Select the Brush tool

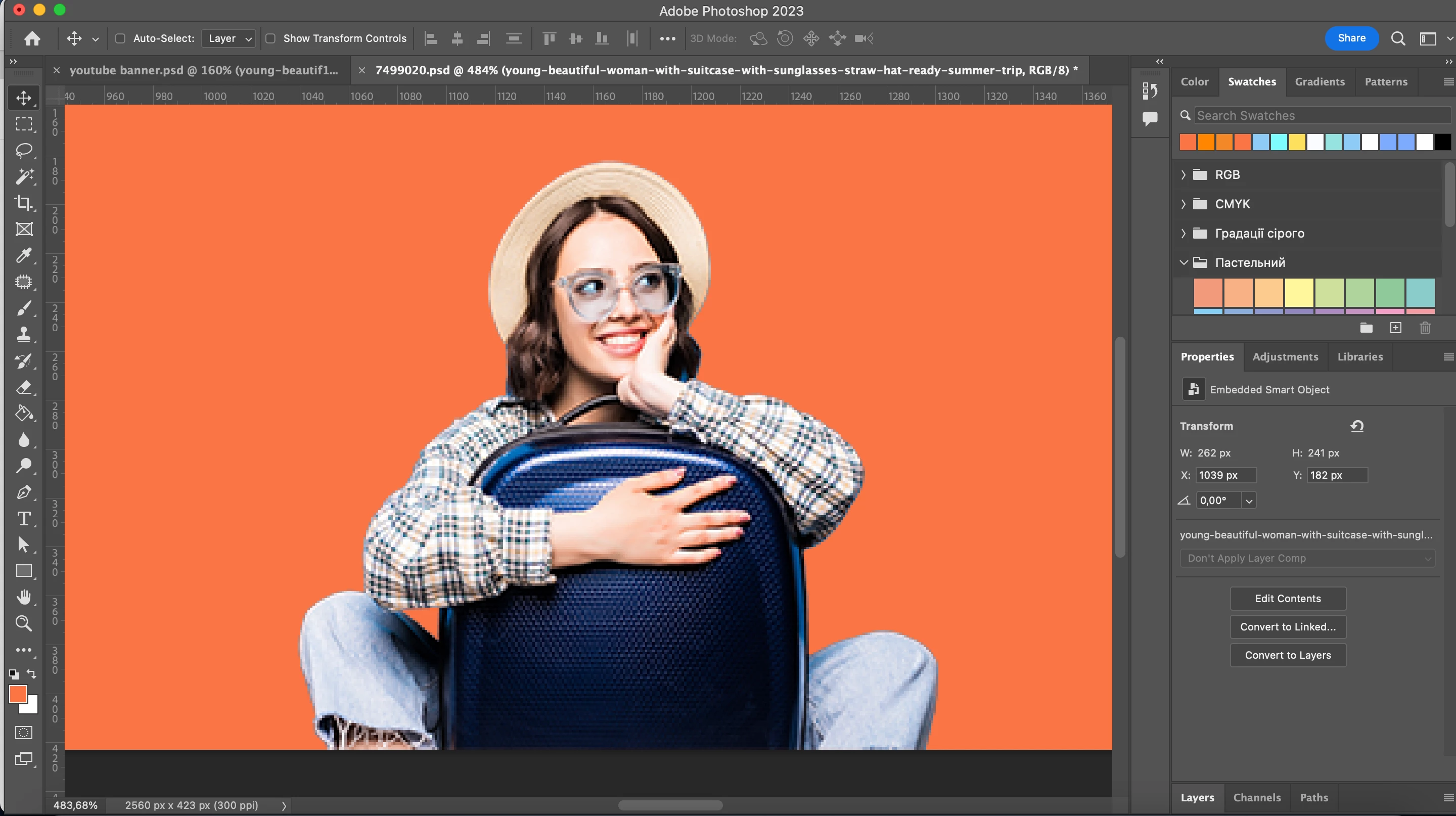pyautogui.click(x=24, y=308)
